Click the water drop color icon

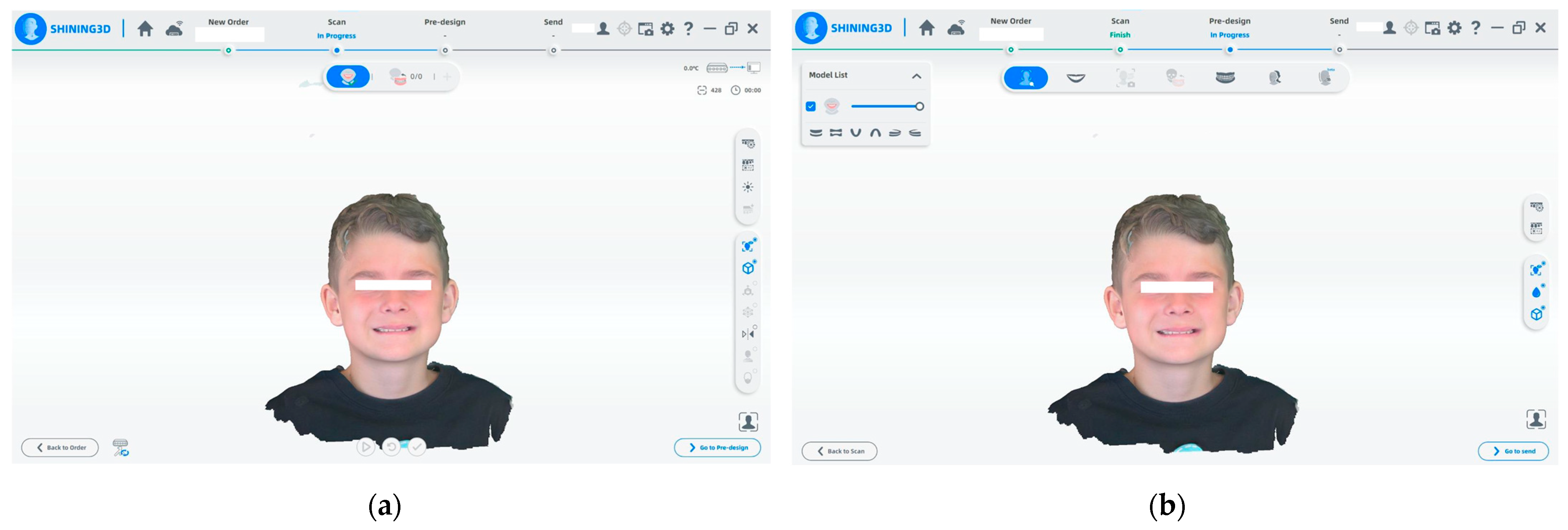pyautogui.click(x=1536, y=292)
